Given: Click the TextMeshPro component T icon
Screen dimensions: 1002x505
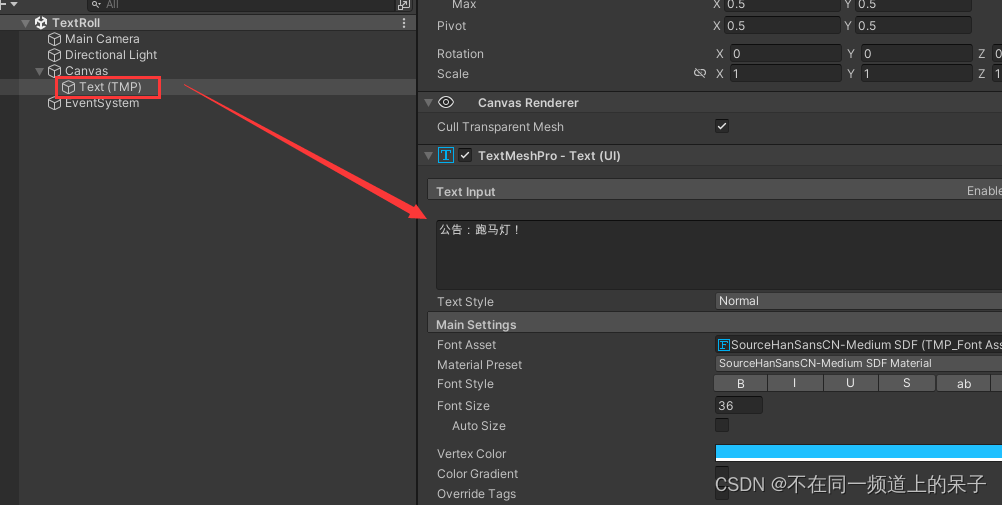Looking at the screenshot, I should point(446,155).
